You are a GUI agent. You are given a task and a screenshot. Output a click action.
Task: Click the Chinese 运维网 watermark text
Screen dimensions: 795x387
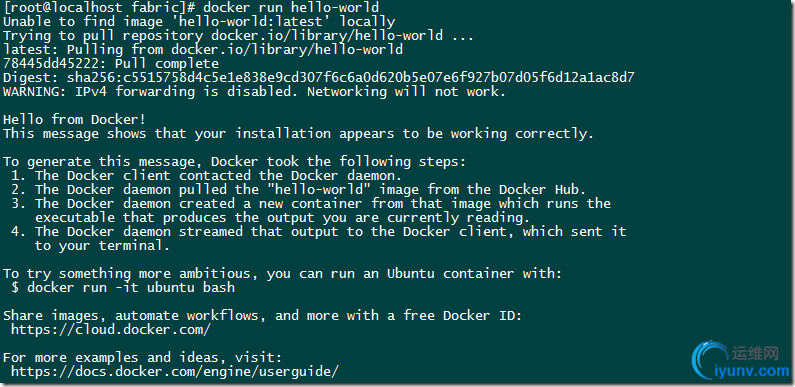(755, 353)
